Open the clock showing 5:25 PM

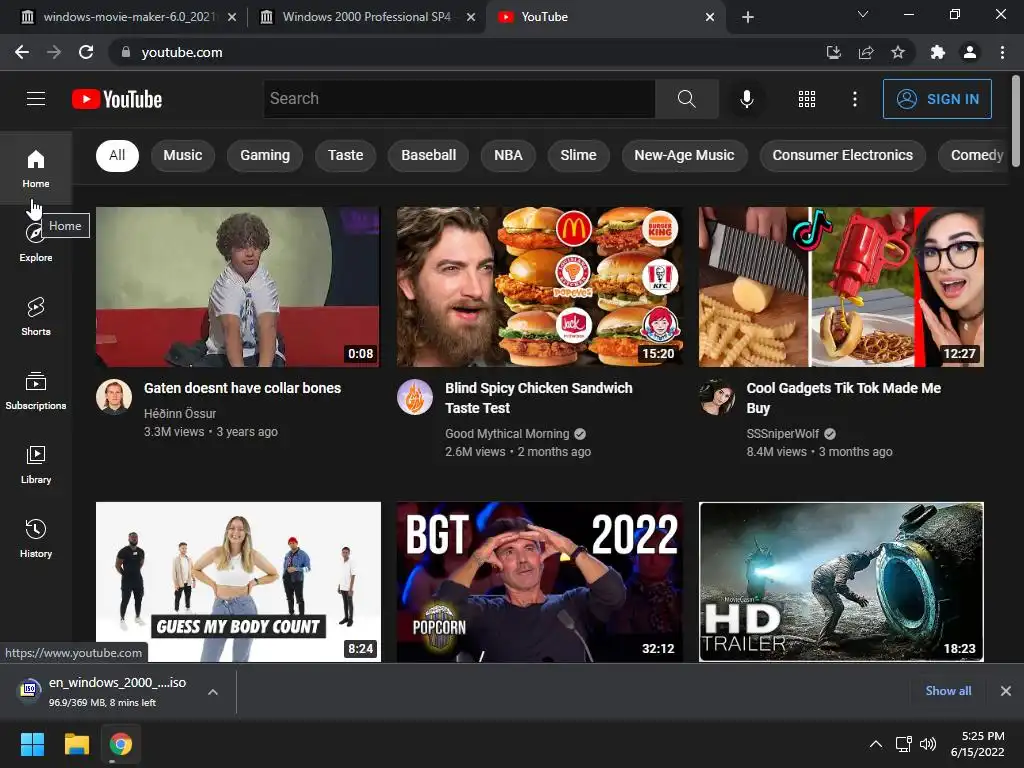click(x=978, y=744)
